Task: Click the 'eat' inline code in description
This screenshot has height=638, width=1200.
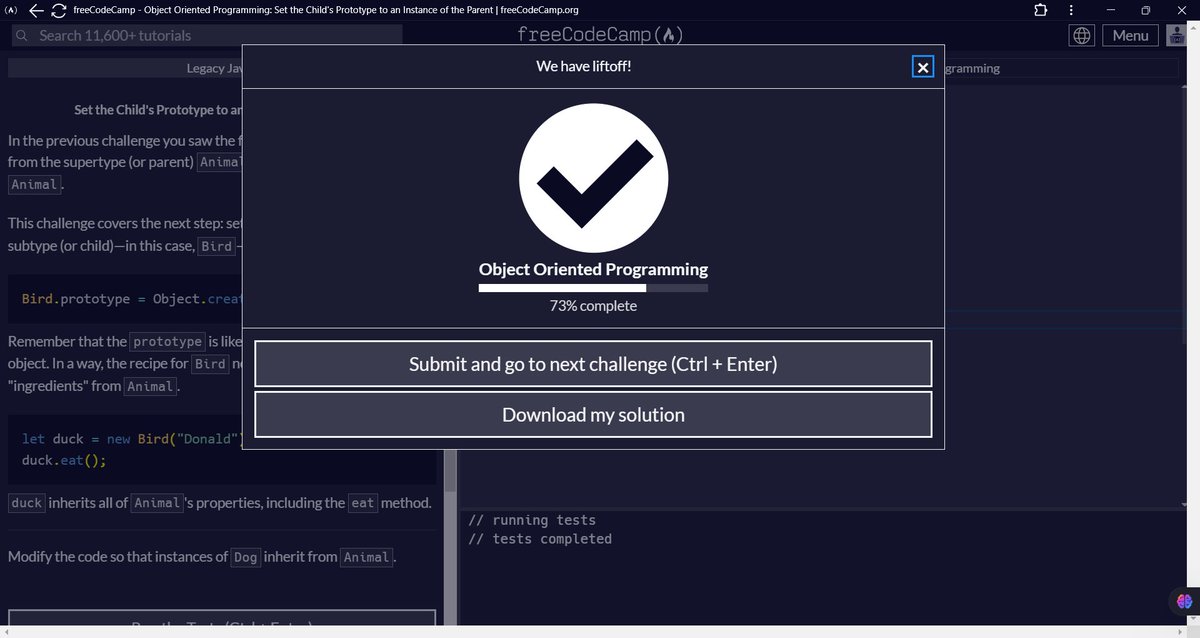Action: pos(362,503)
